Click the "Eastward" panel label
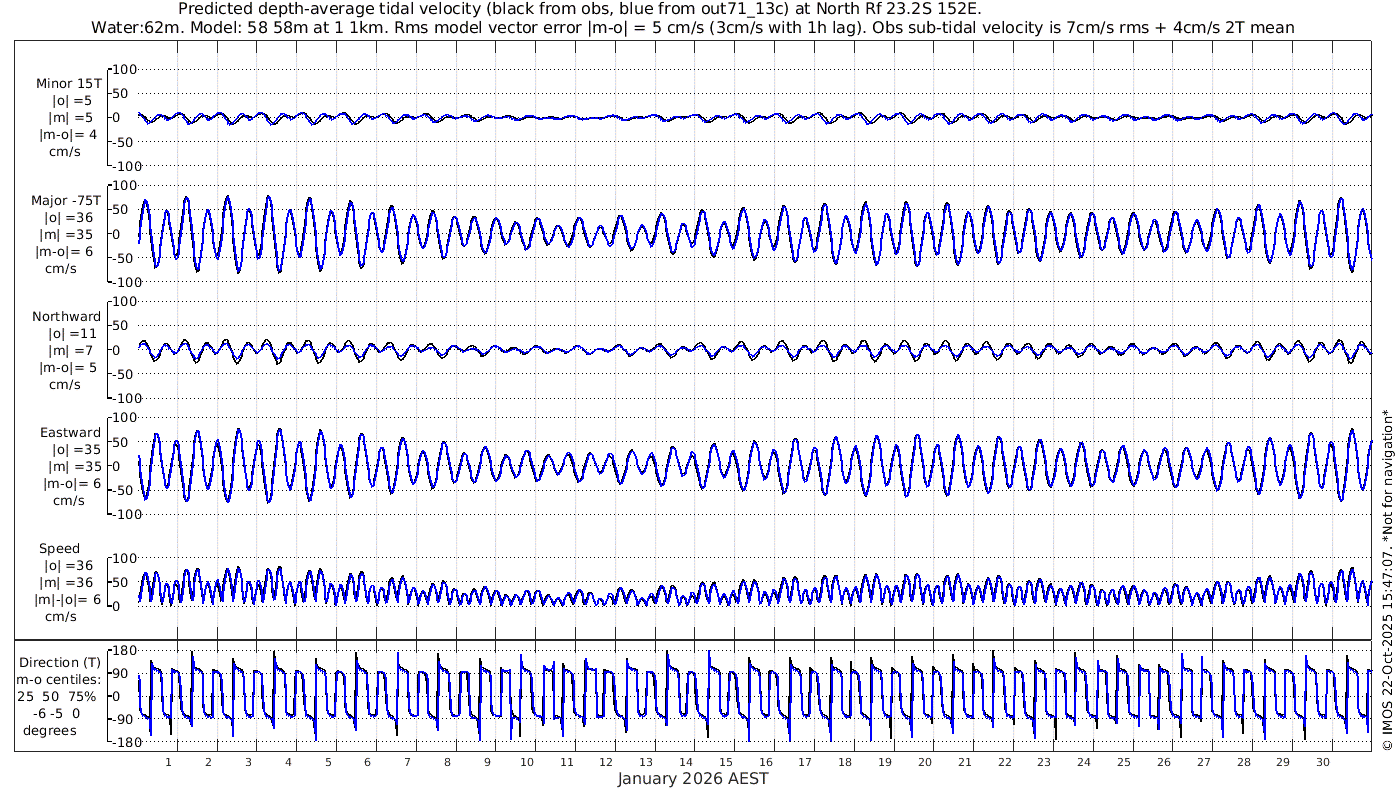Viewport: 1400px width, 800px height. click(x=70, y=433)
